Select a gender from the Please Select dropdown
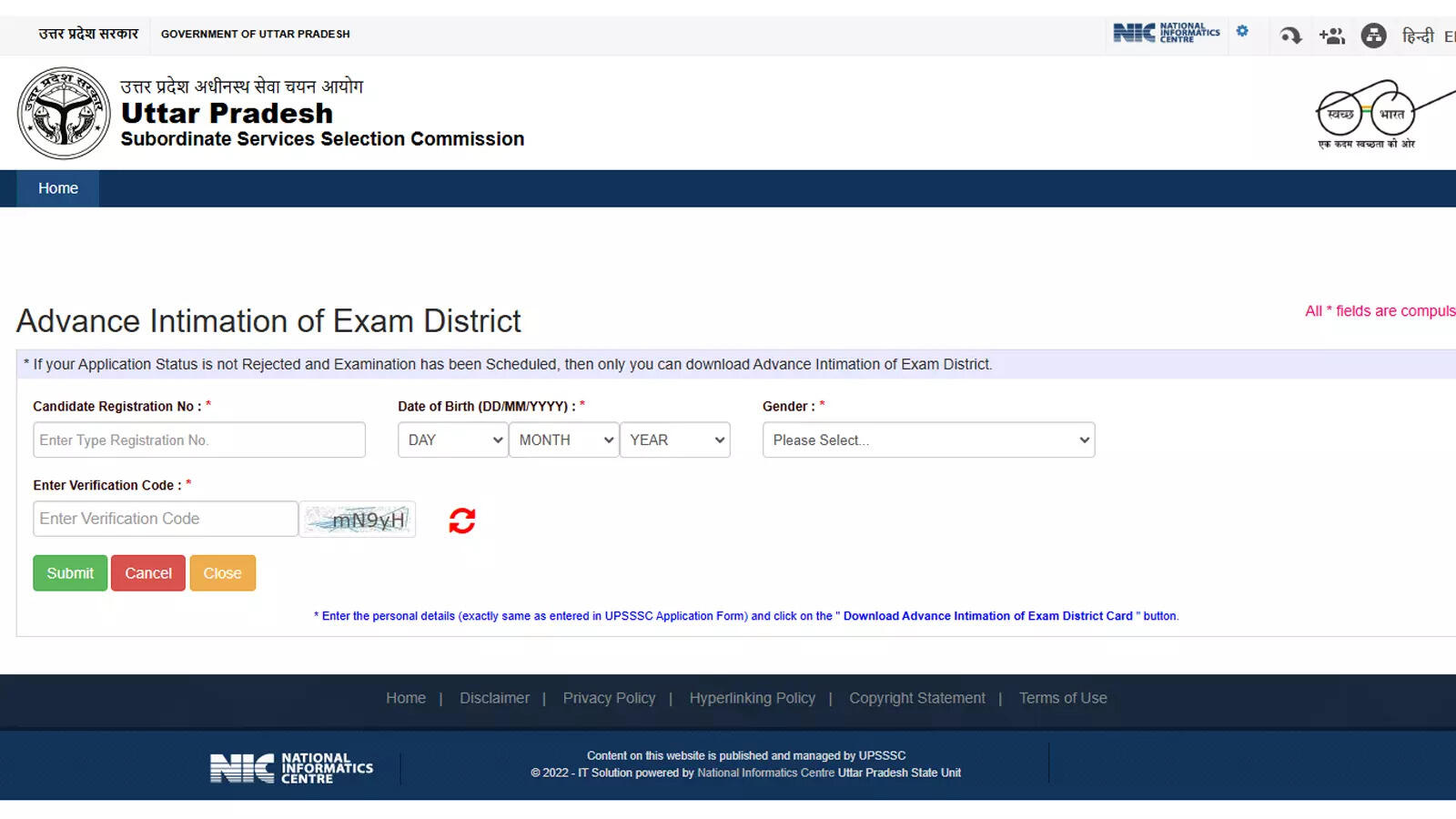This screenshot has height=819, width=1456. (927, 440)
